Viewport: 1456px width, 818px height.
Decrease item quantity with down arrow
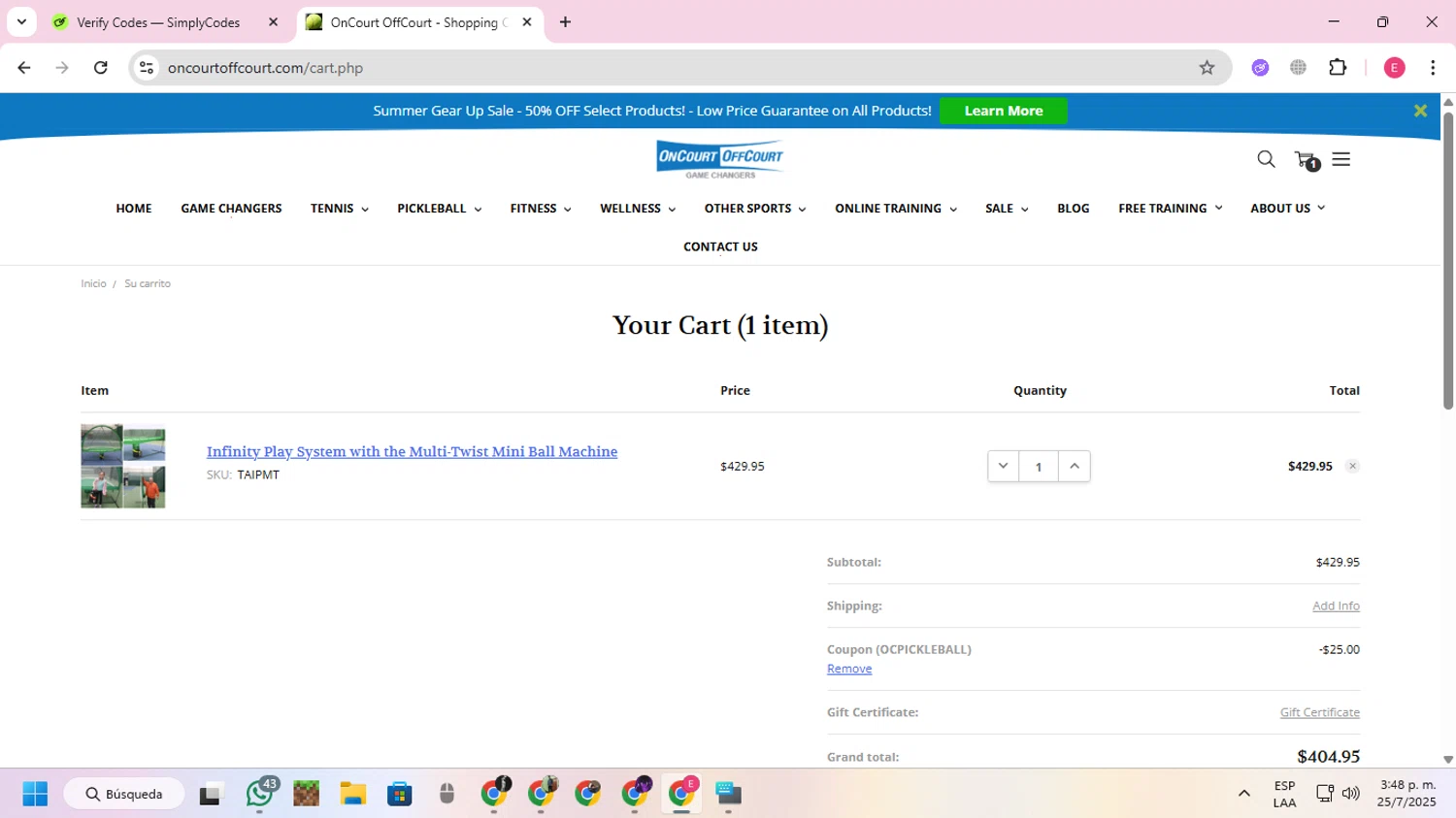point(1003,466)
